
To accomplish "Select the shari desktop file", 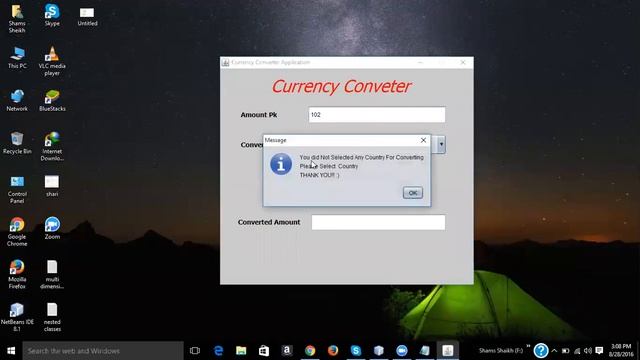I will pos(52,186).
